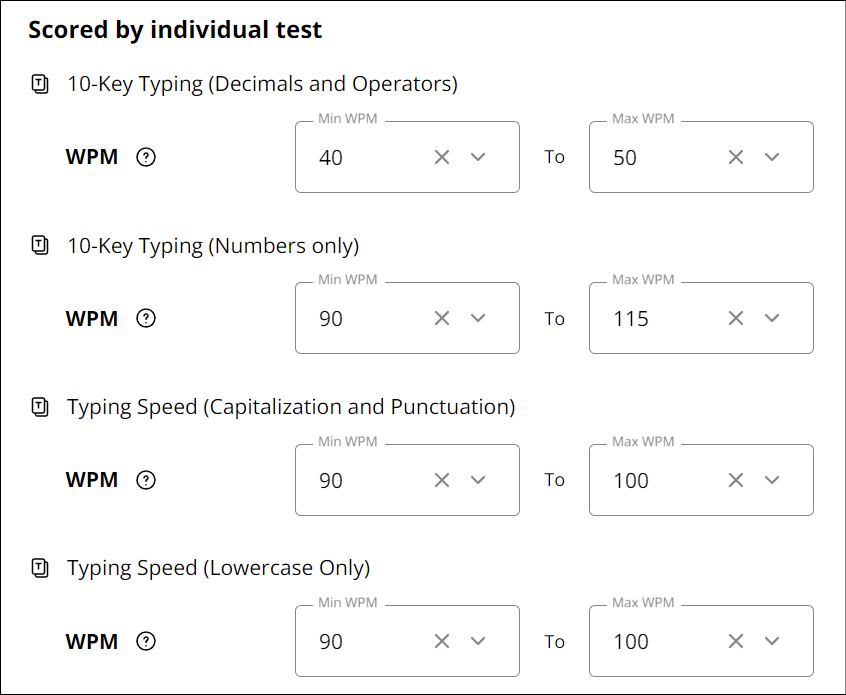Expand Min WPM dropdown showing 40
Viewport: 846px width, 695px height.
click(478, 157)
